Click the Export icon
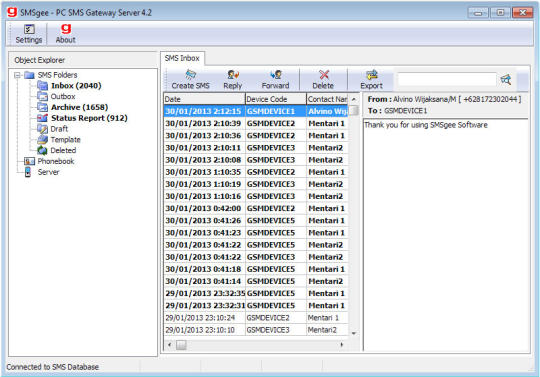Viewport: 540px width, 377px height. 372,75
